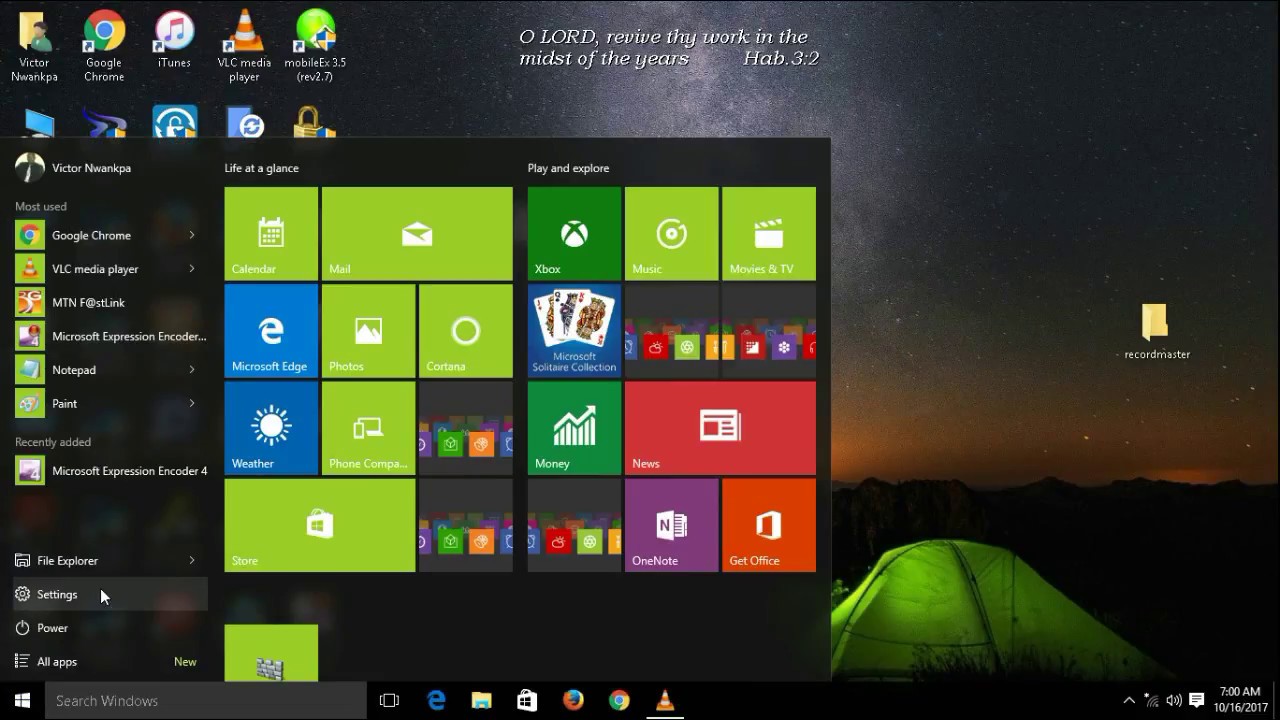Expand File Explorer jump list arrow
Viewport: 1280px width, 720px height.
[191, 560]
